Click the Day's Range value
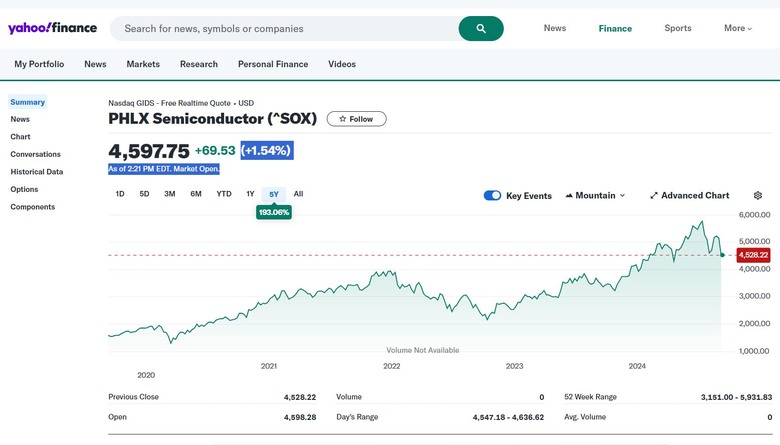The width and height of the screenshot is (780, 445). pyautogui.click(x=508, y=417)
